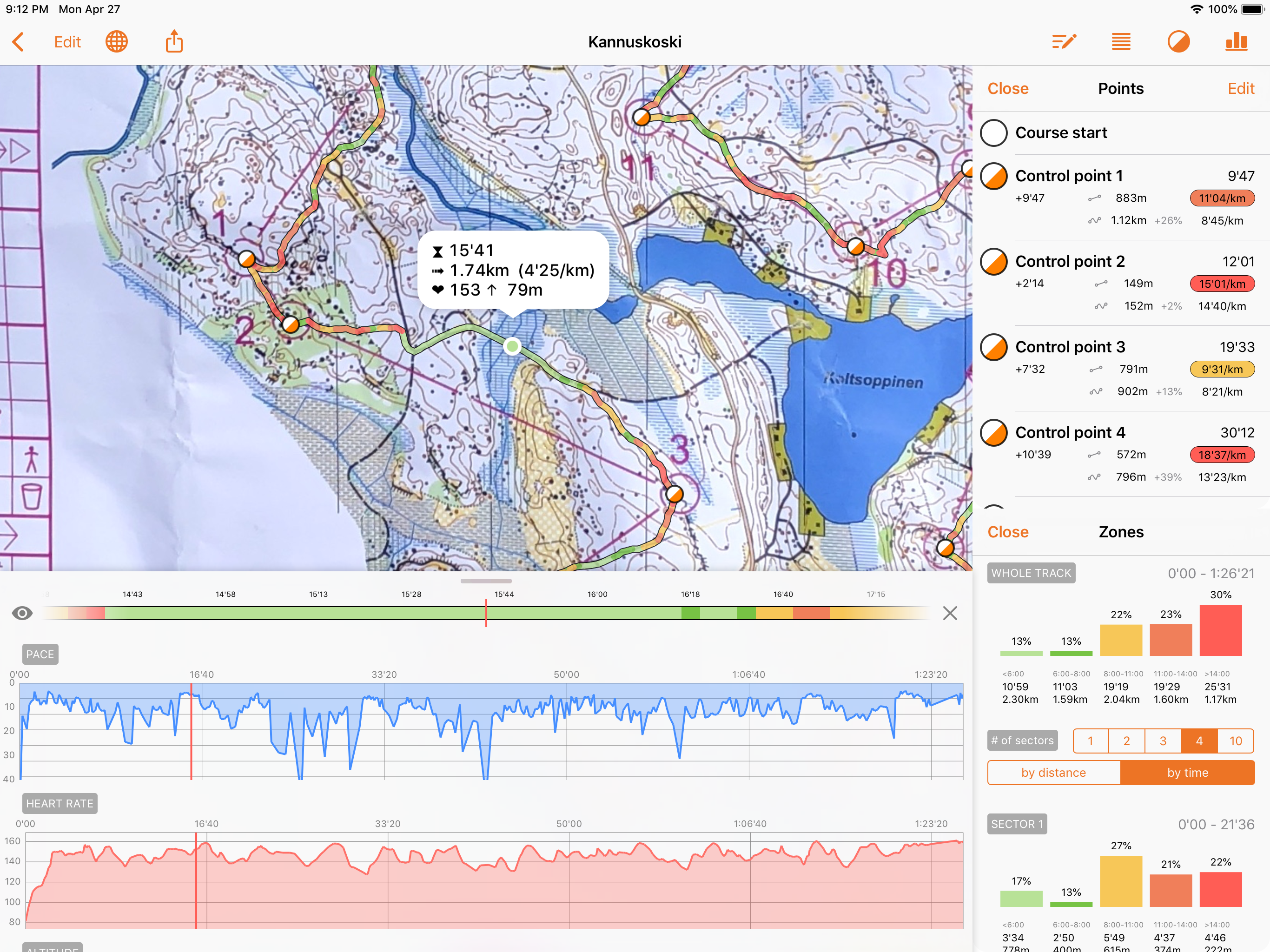Open the globe map icon

[x=117, y=42]
